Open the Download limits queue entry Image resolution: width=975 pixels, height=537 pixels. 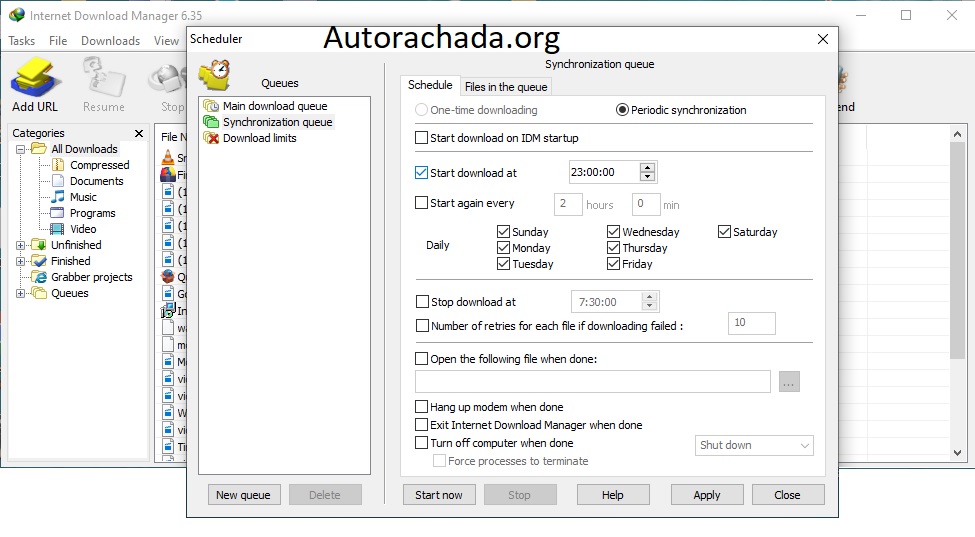click(x=259, y=138)
